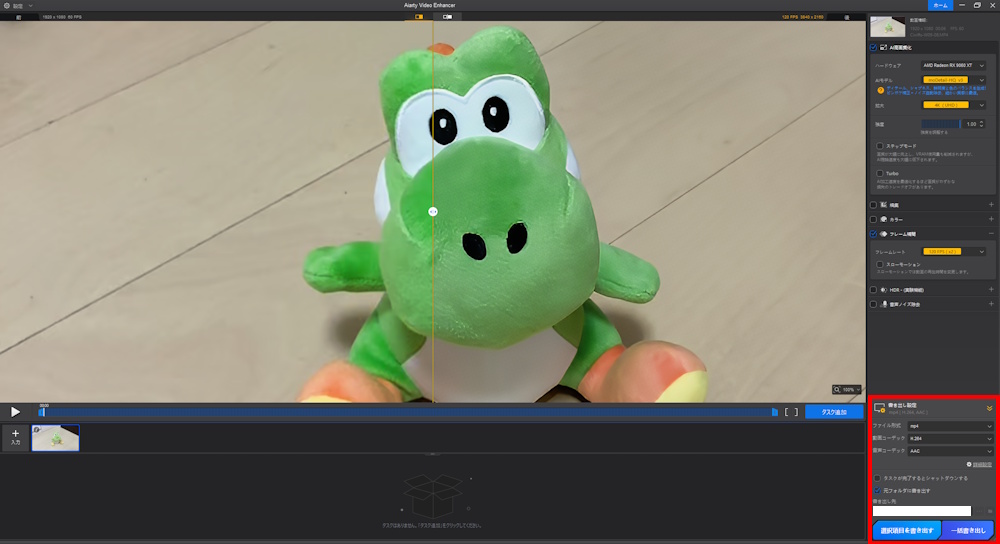Click the 書き出し設定 export settings icon
The width and height of the screenshot is (1000, 544).
point(879,408)
